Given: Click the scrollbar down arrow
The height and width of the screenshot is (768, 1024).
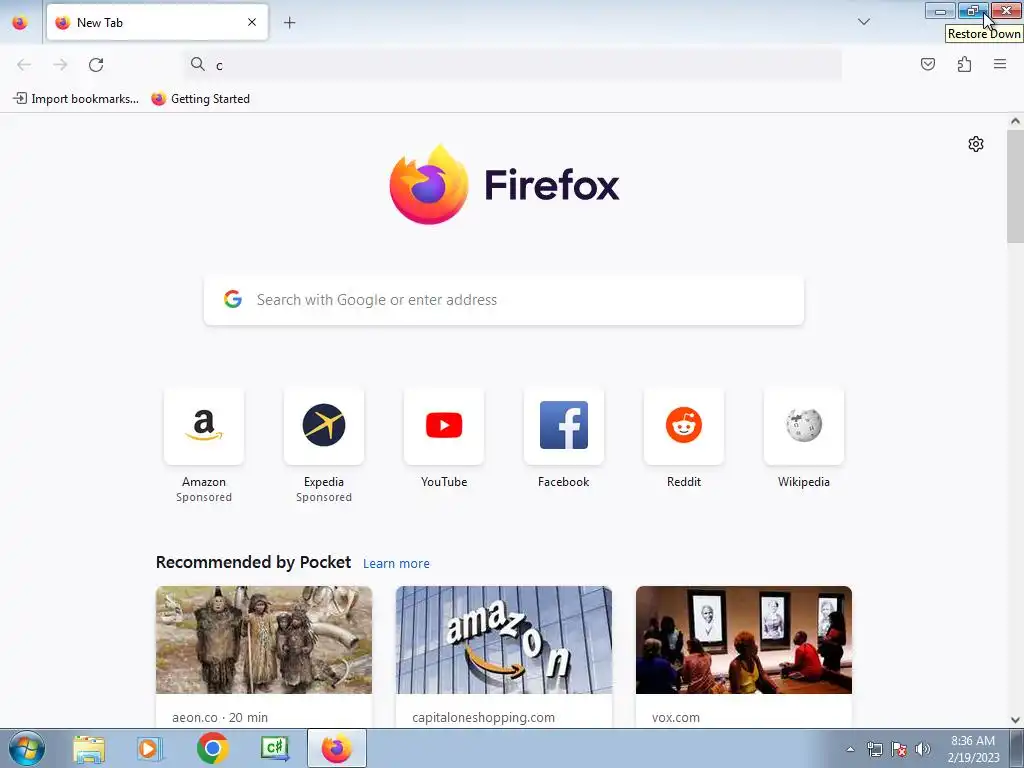Looking at the screenshot, I should [1015, 720].
